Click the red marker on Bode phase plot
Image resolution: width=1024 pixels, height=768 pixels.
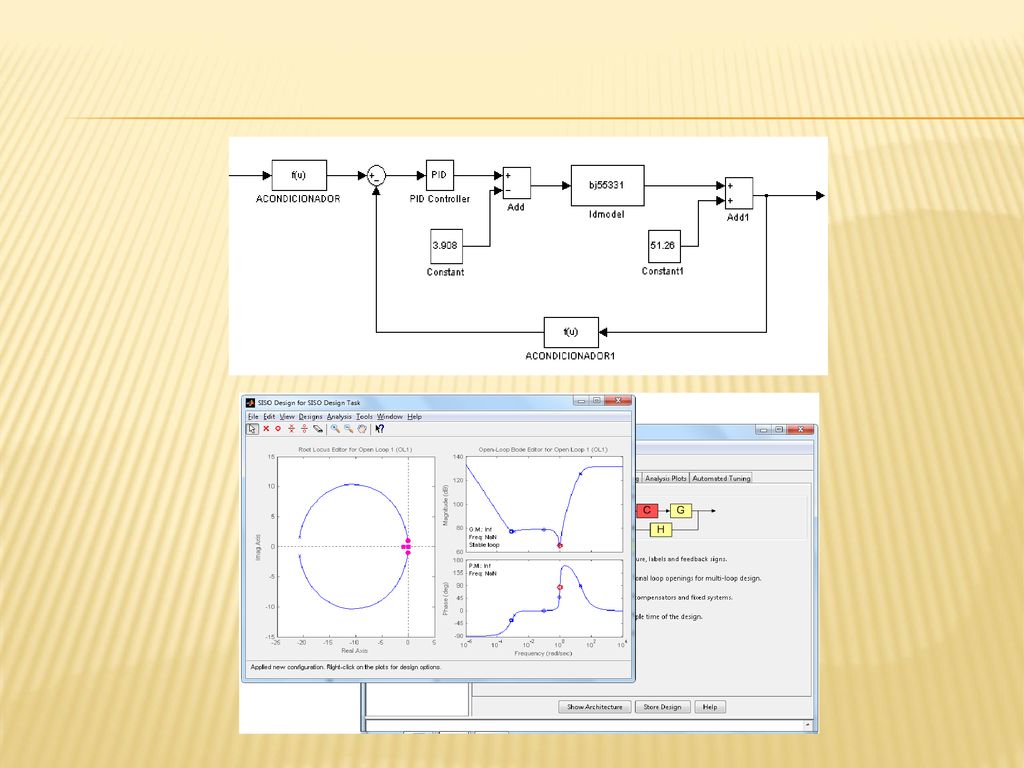pyautogui.click(x=560, y=587)
